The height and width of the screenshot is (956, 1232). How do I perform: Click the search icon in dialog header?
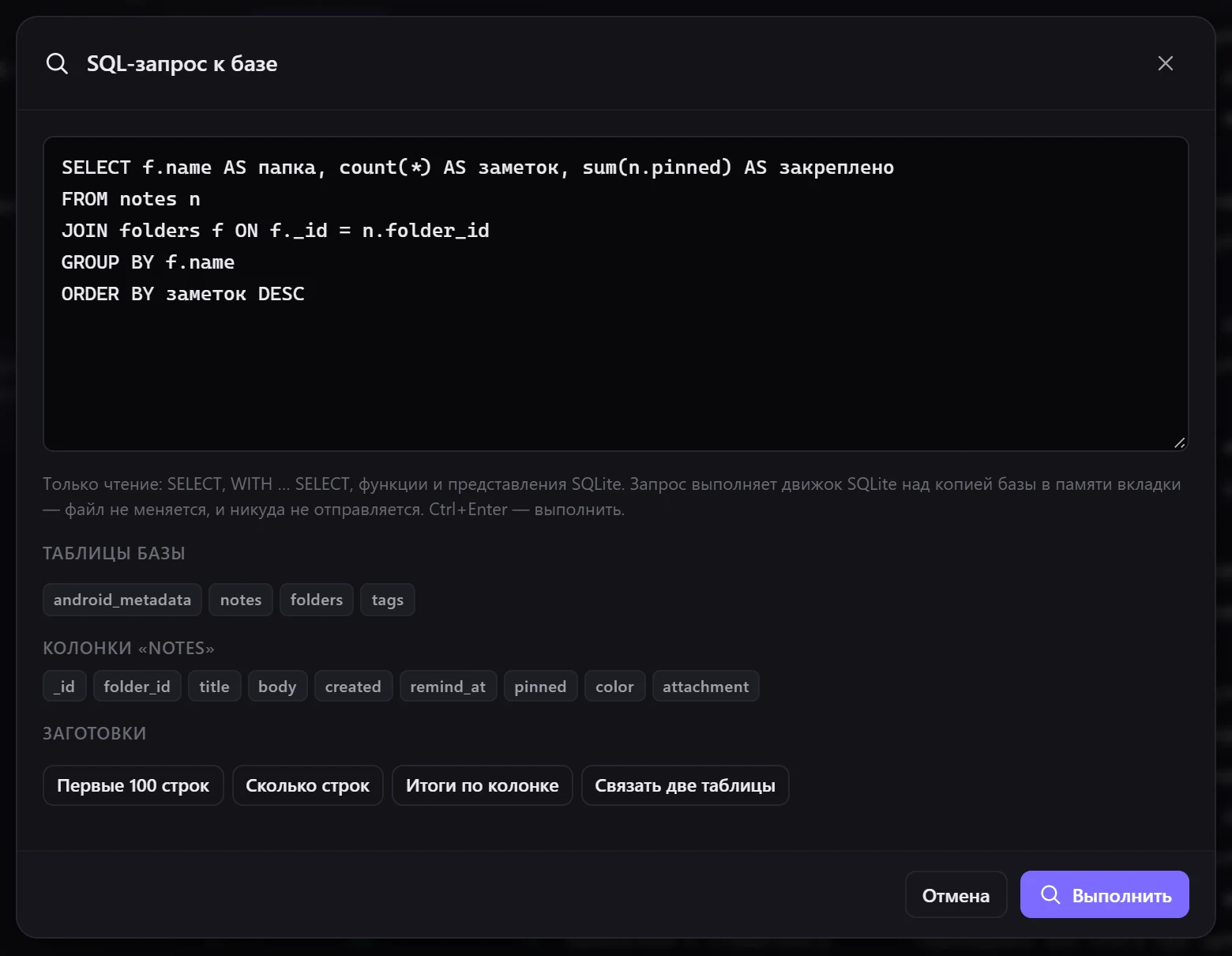58,64
